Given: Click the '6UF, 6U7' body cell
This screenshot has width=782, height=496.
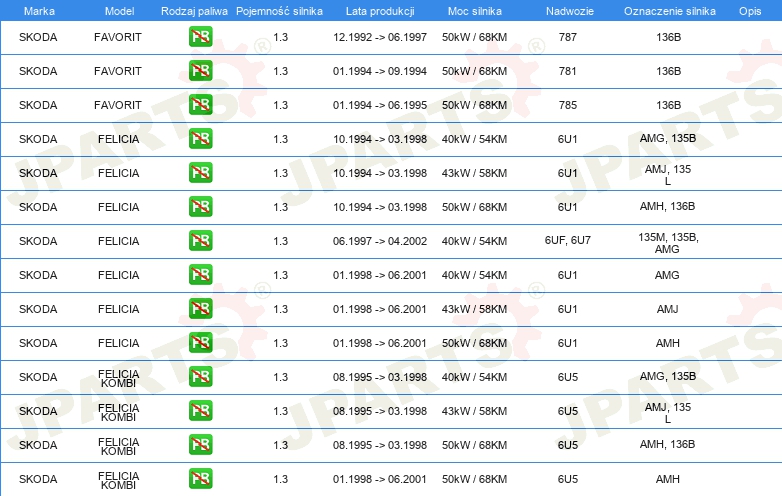Looking at the screenshot, I should (568, 240).
